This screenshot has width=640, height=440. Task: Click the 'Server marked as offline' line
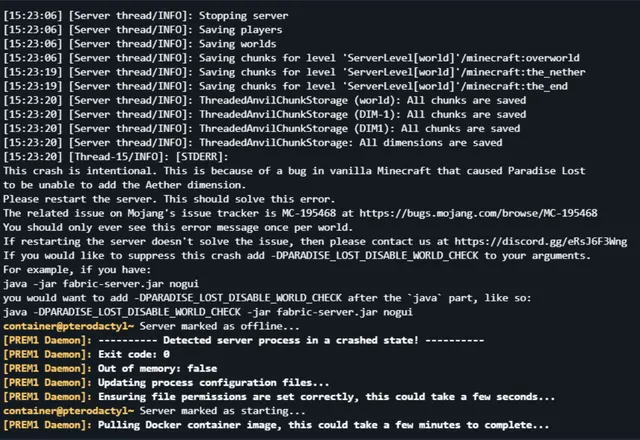click(151, 326)
